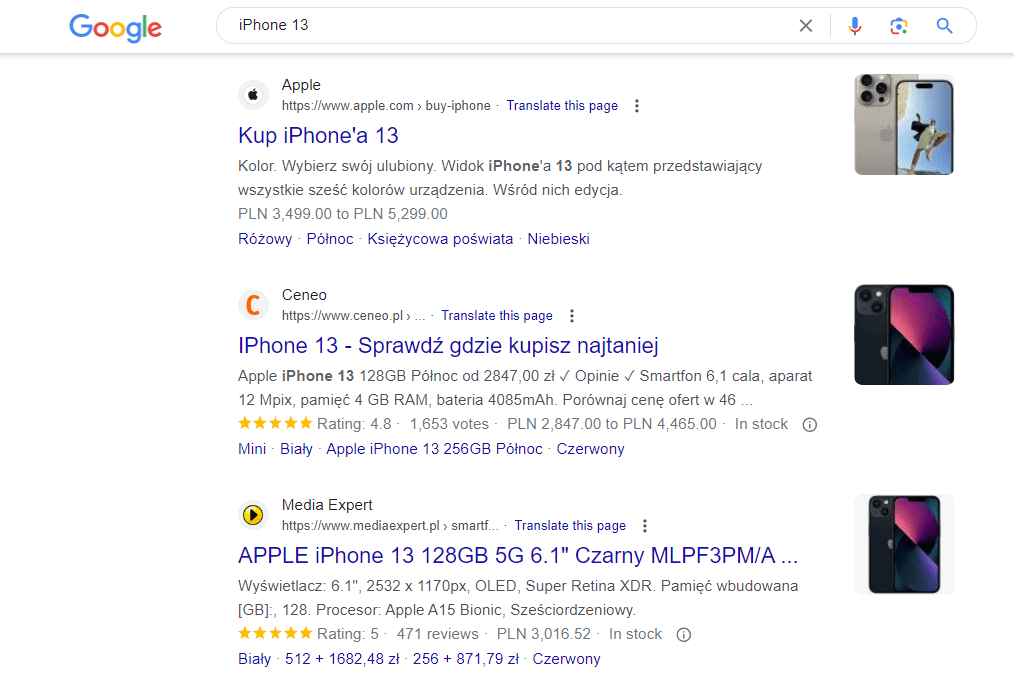Screen dimensions: 1014x688
Task: Open the Kup iPhone'a 13 result
Action: coord(318,134)
